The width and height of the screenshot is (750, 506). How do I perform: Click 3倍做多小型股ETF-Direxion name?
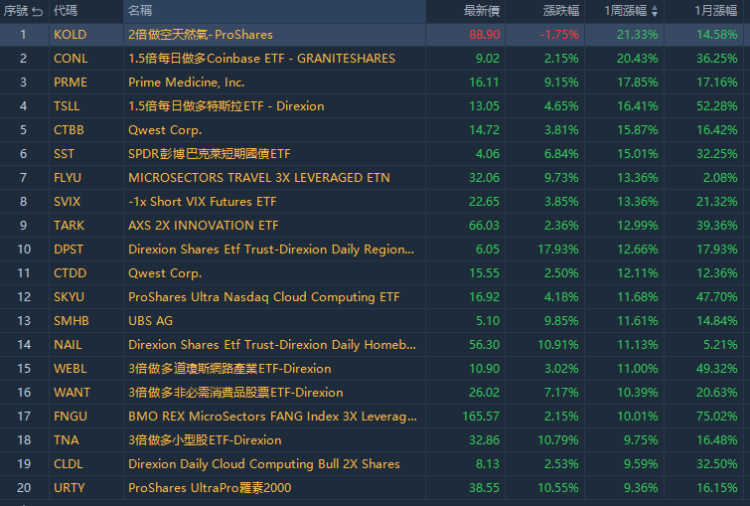(x=205, y=440)
